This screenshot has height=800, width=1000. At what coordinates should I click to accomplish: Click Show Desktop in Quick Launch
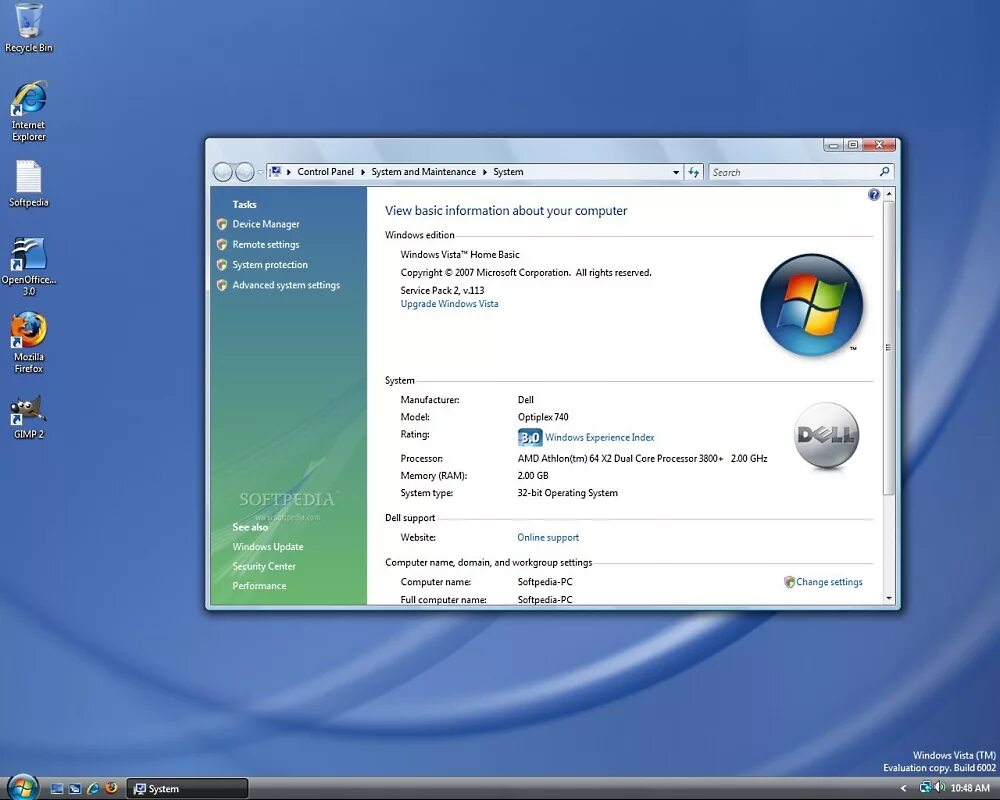pyautogui.click(x=57, y=789)
